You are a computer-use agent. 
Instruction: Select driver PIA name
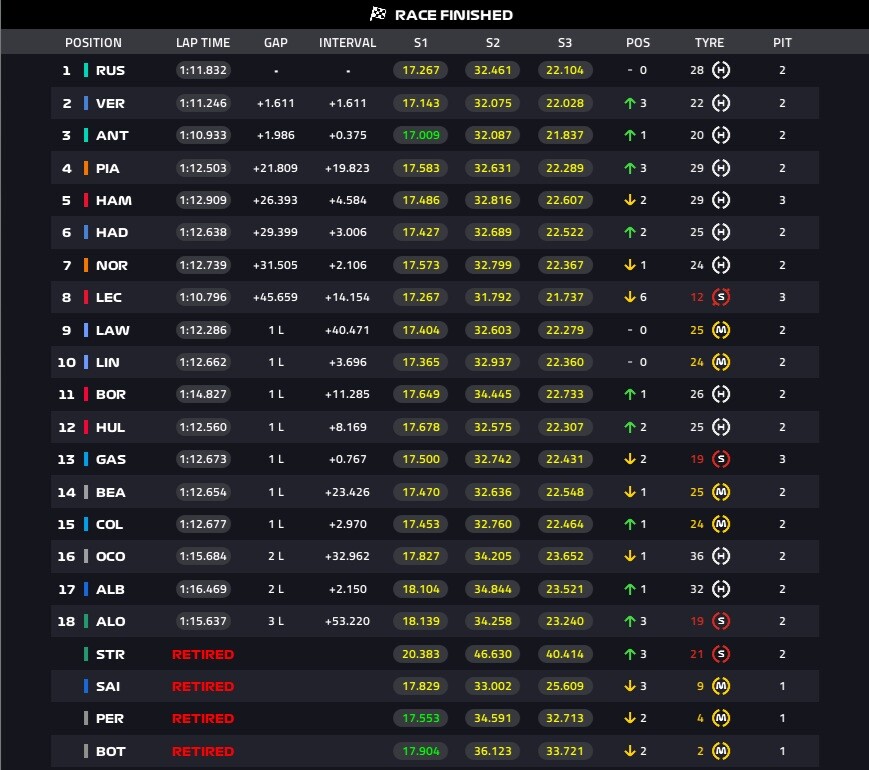[108, 168]
